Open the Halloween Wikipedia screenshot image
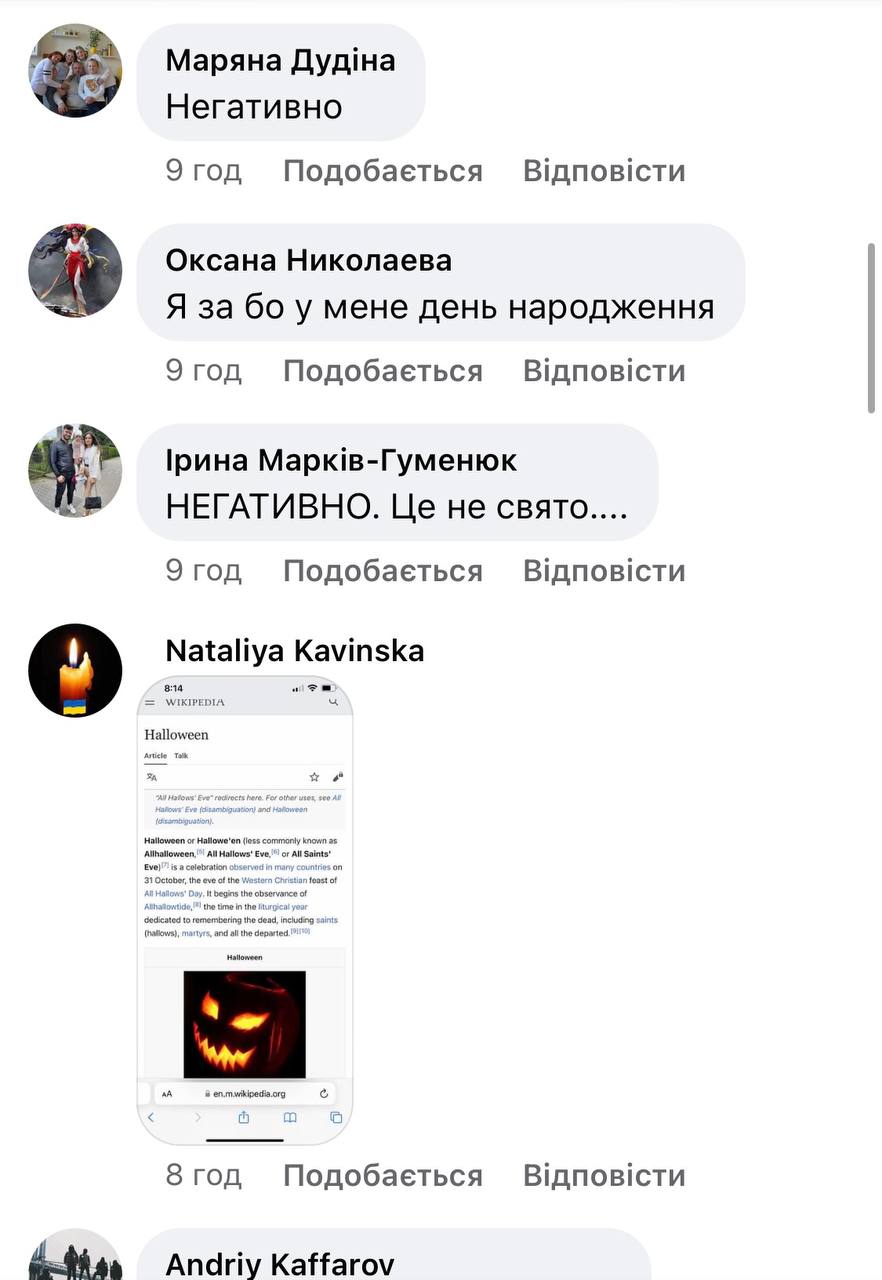Image resolution: width=882 pixels, height=1280 pixels. pos(245,910)
